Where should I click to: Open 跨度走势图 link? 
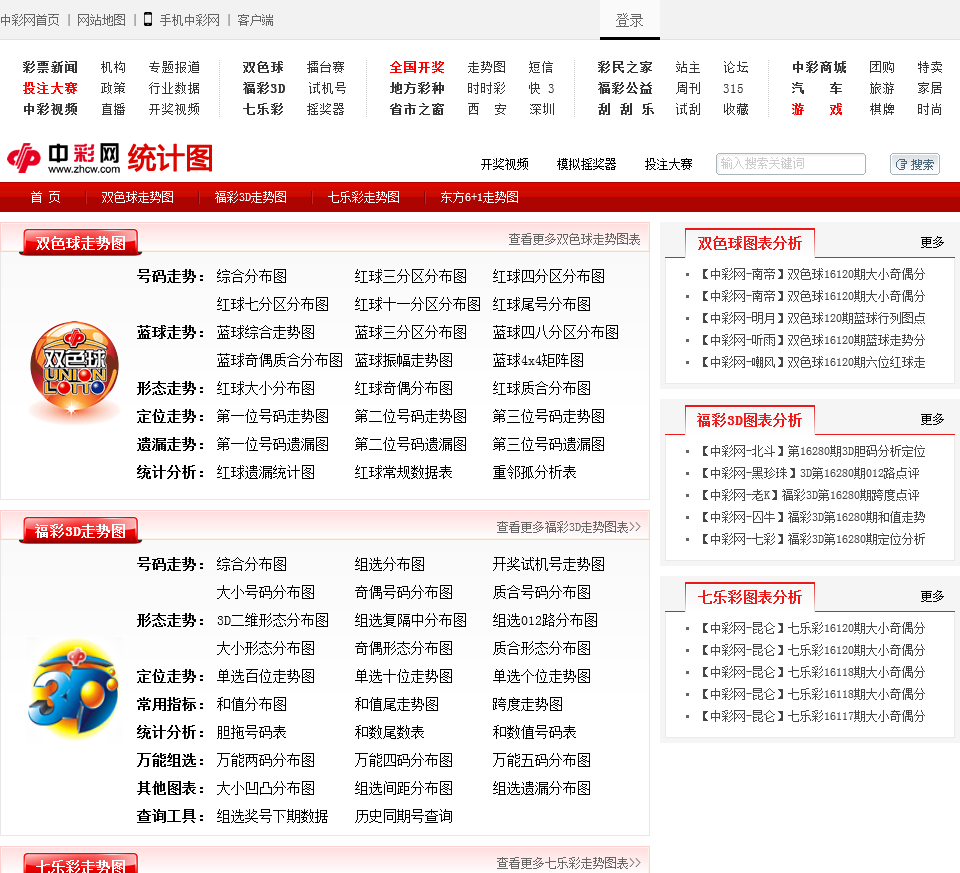point(527,705)
